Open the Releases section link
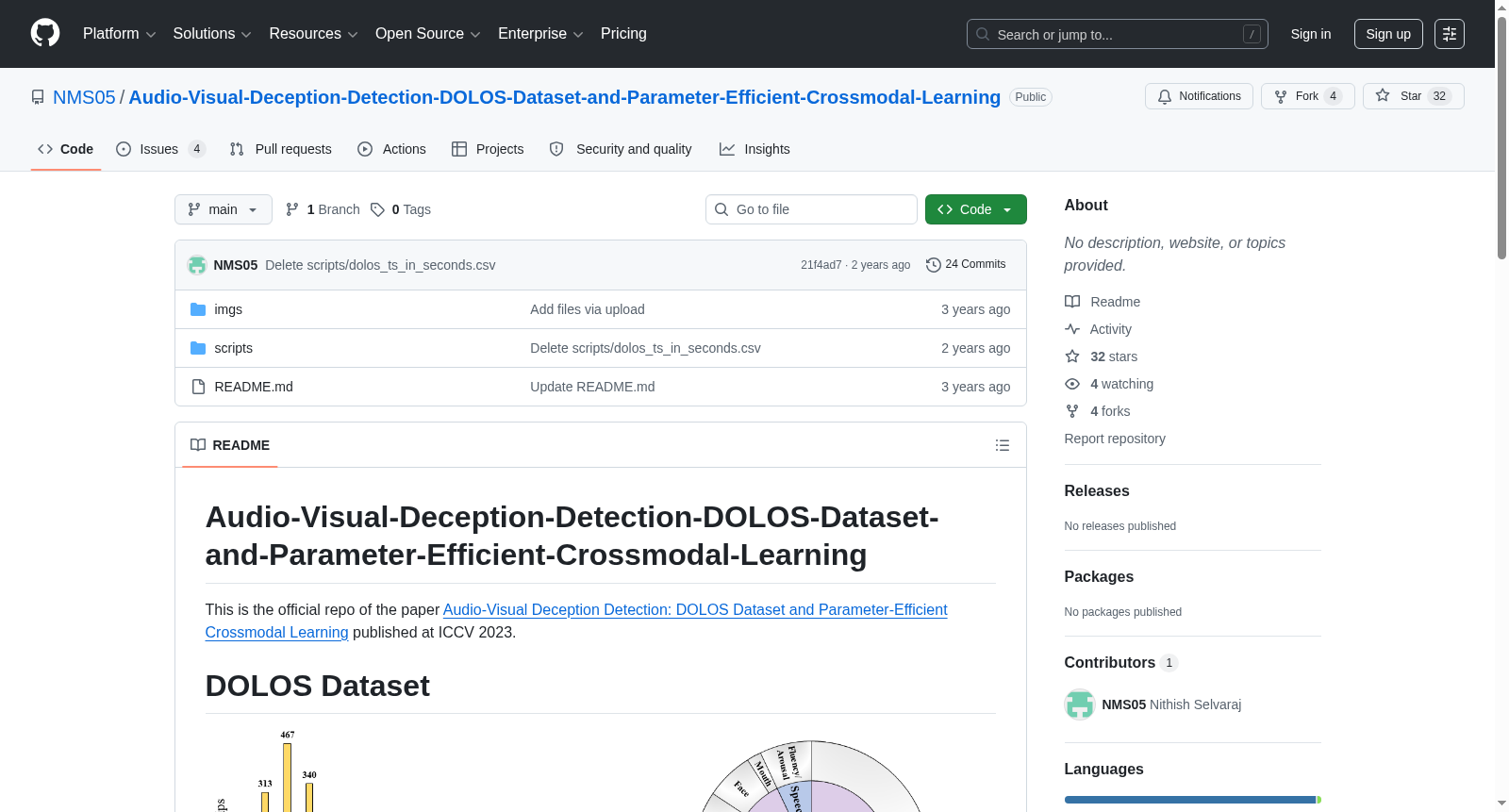Screen dimensions: 1509x812 click(1097, 491)
